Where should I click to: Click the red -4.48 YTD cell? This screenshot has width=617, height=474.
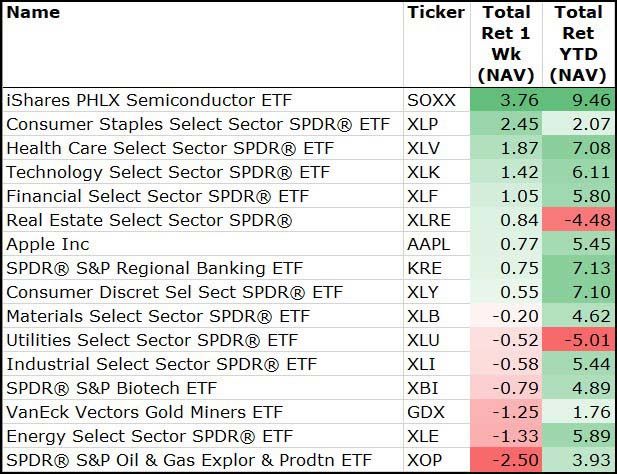pos(578,220)
